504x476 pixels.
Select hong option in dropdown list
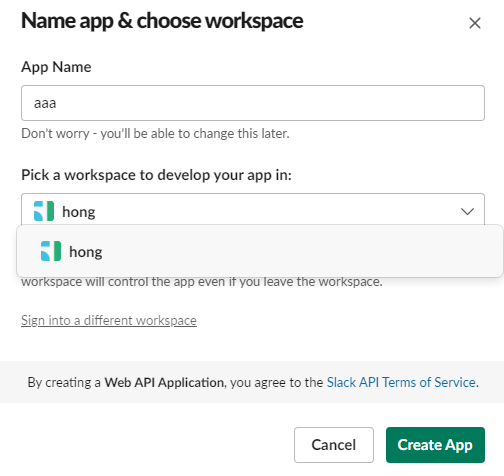click(259, 251)
